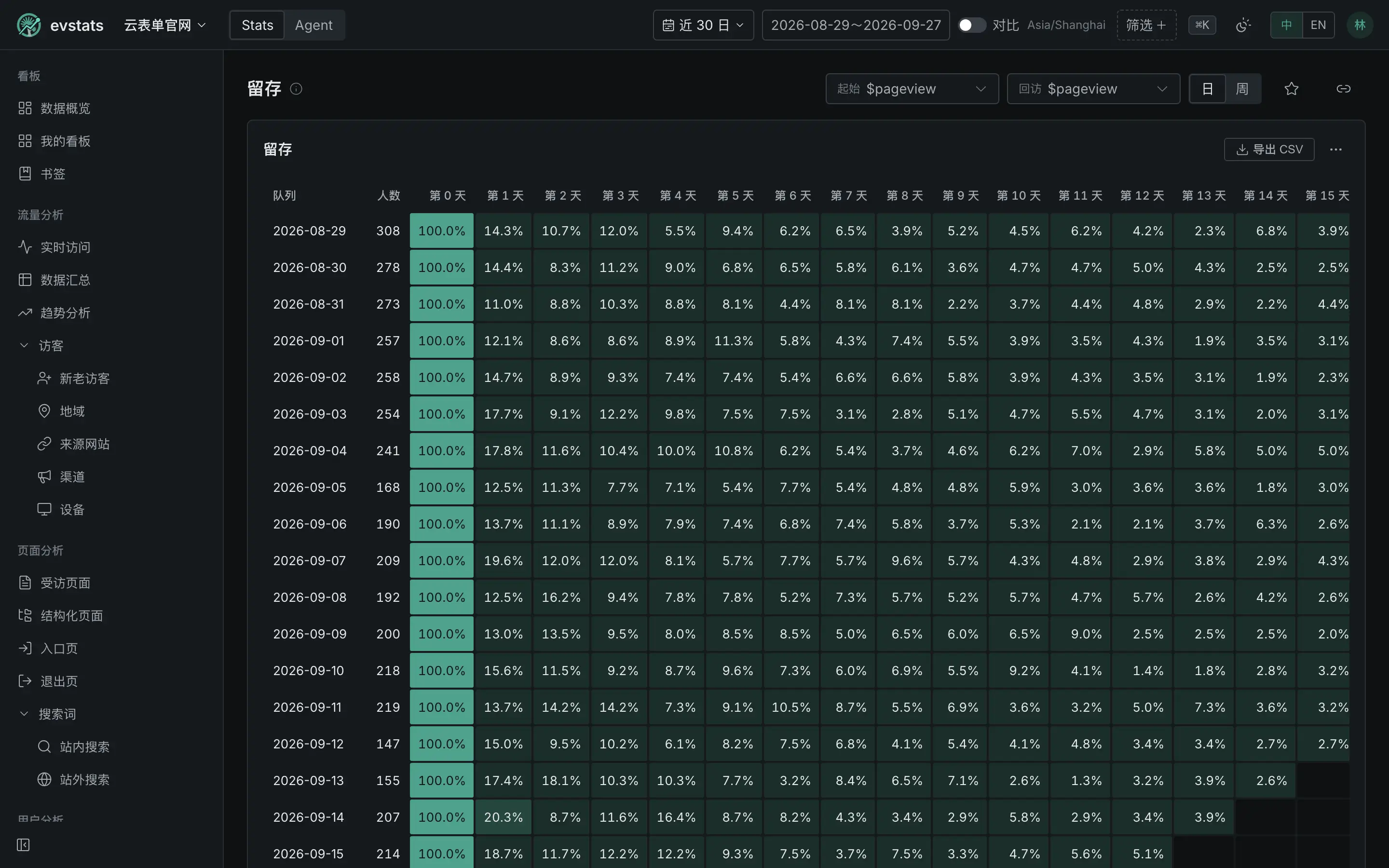1389x868 pixels.
Task: Open 来源网站 link icon item
Action: (x=44, y=444)
